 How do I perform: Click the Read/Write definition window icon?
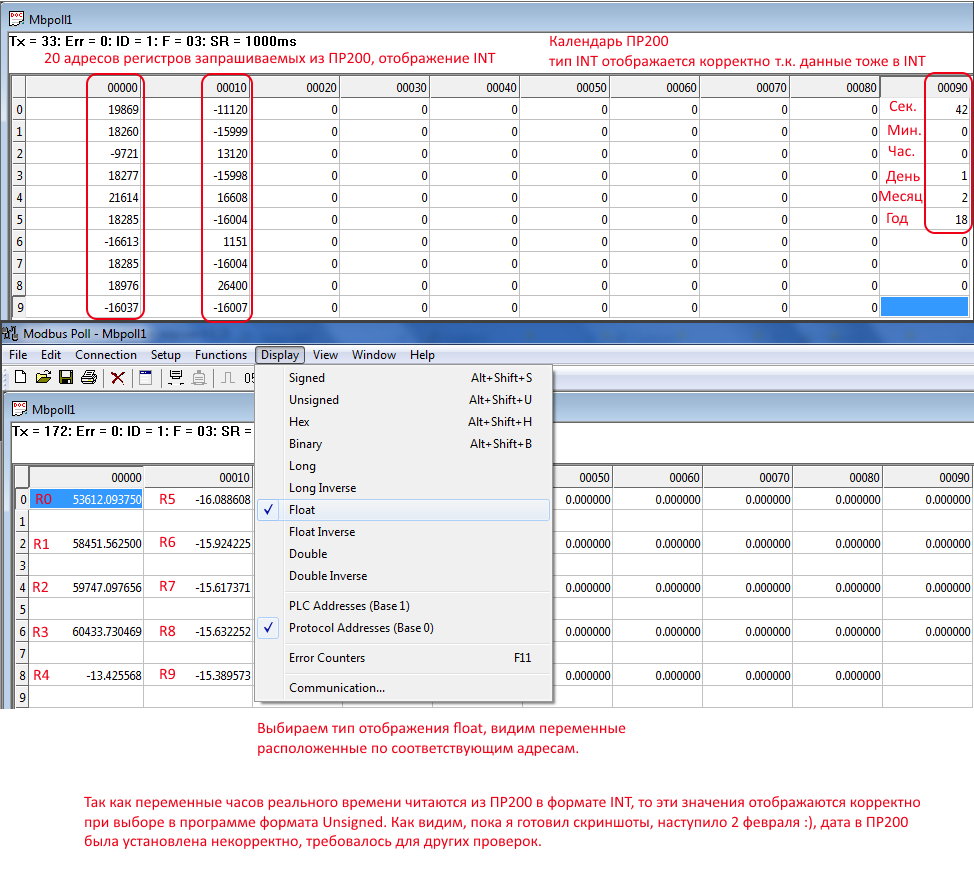145,377
